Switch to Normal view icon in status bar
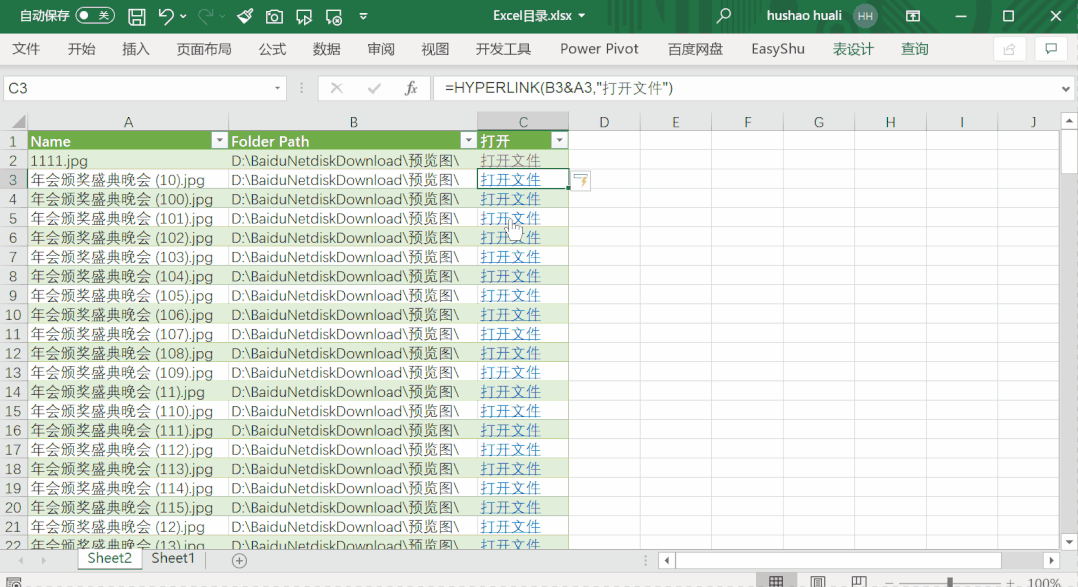 tap(776, 582)
